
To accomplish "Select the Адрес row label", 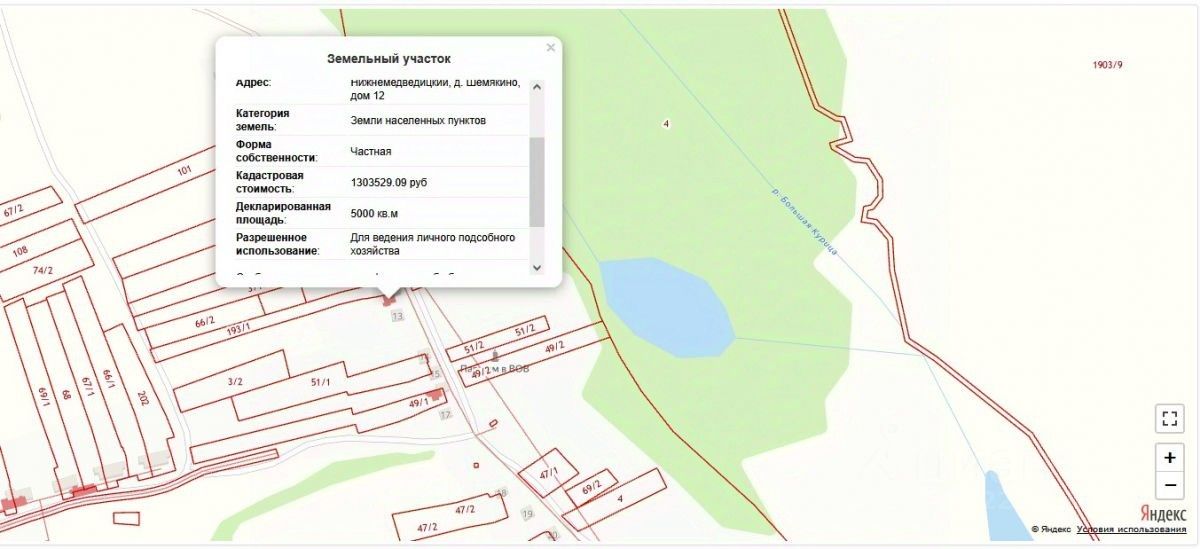I will pos(253,82).
